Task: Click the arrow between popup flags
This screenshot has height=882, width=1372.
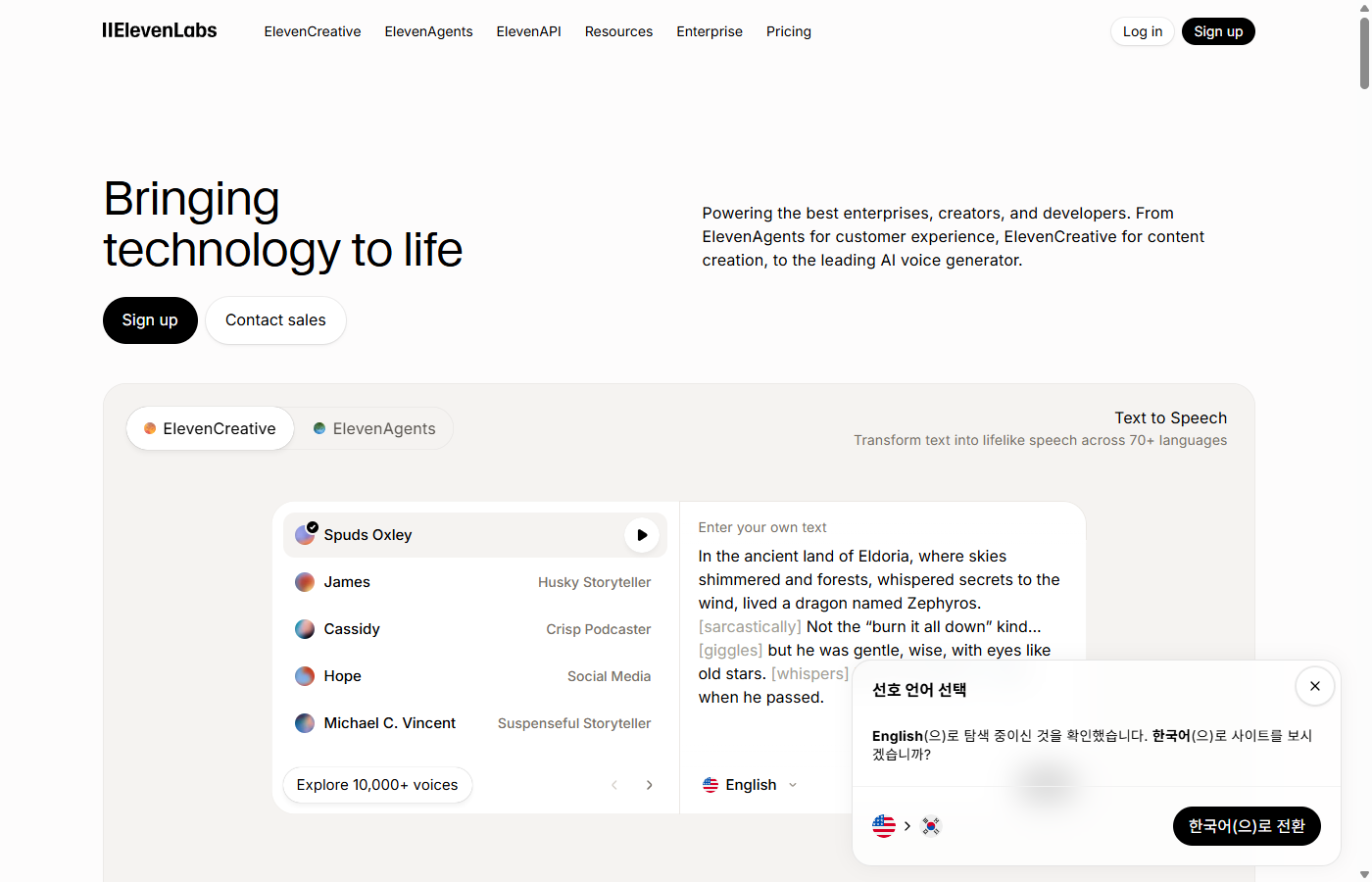Action: coord(907,826)
